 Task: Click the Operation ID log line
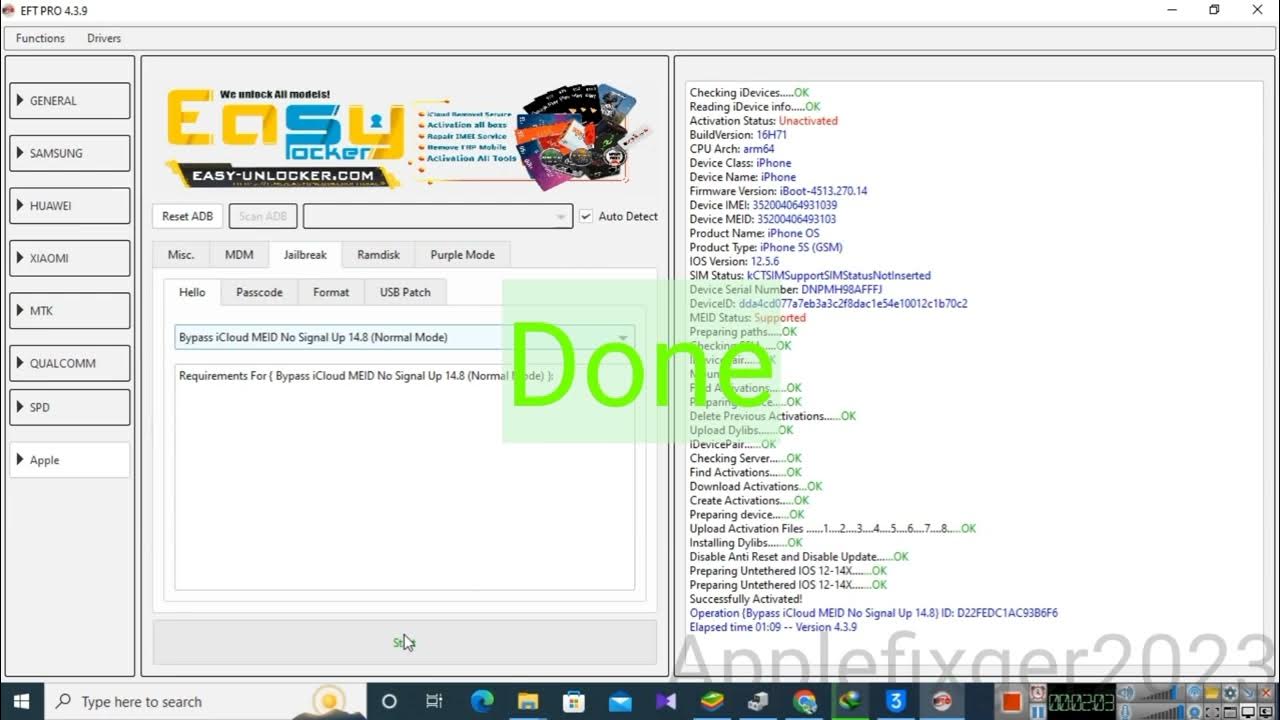(x=873, y=613)
